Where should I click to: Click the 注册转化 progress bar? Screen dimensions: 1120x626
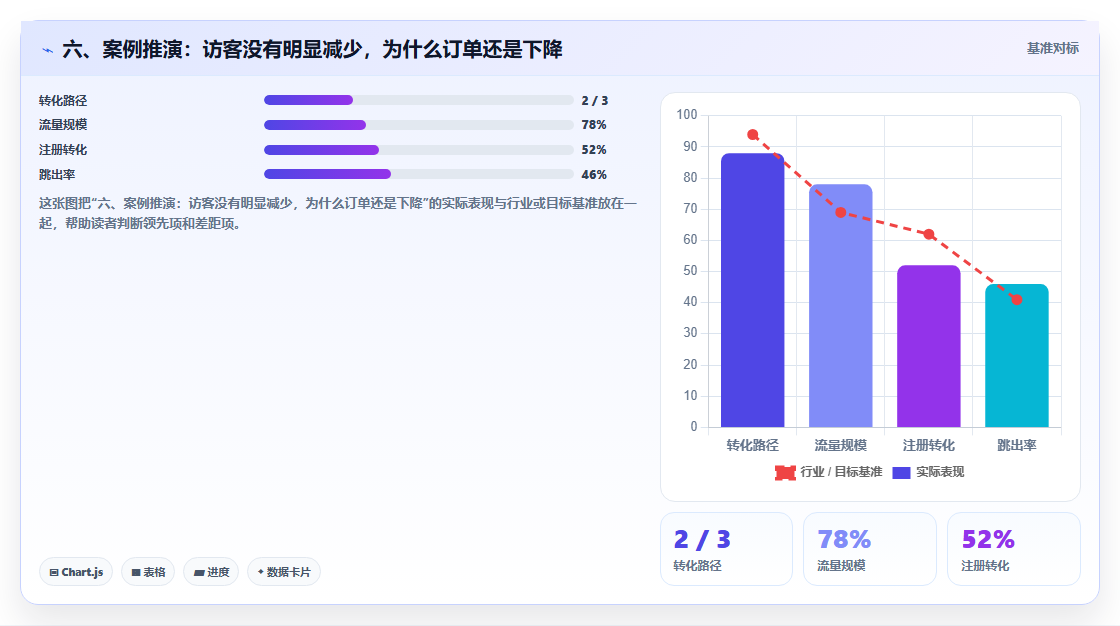(x=419, y=150)
